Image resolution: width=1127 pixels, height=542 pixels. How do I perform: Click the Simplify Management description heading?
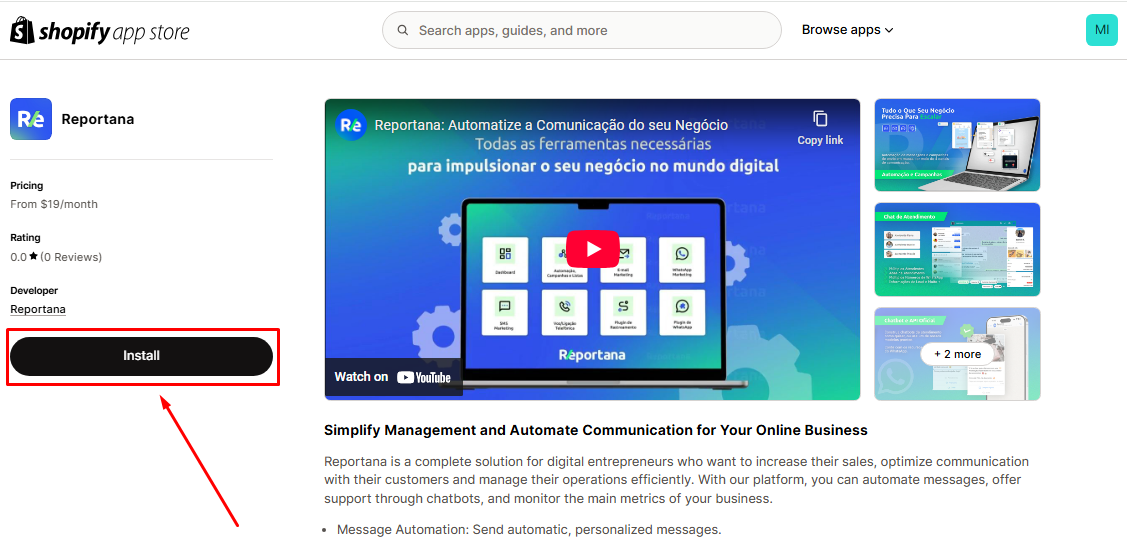(595, 430)
